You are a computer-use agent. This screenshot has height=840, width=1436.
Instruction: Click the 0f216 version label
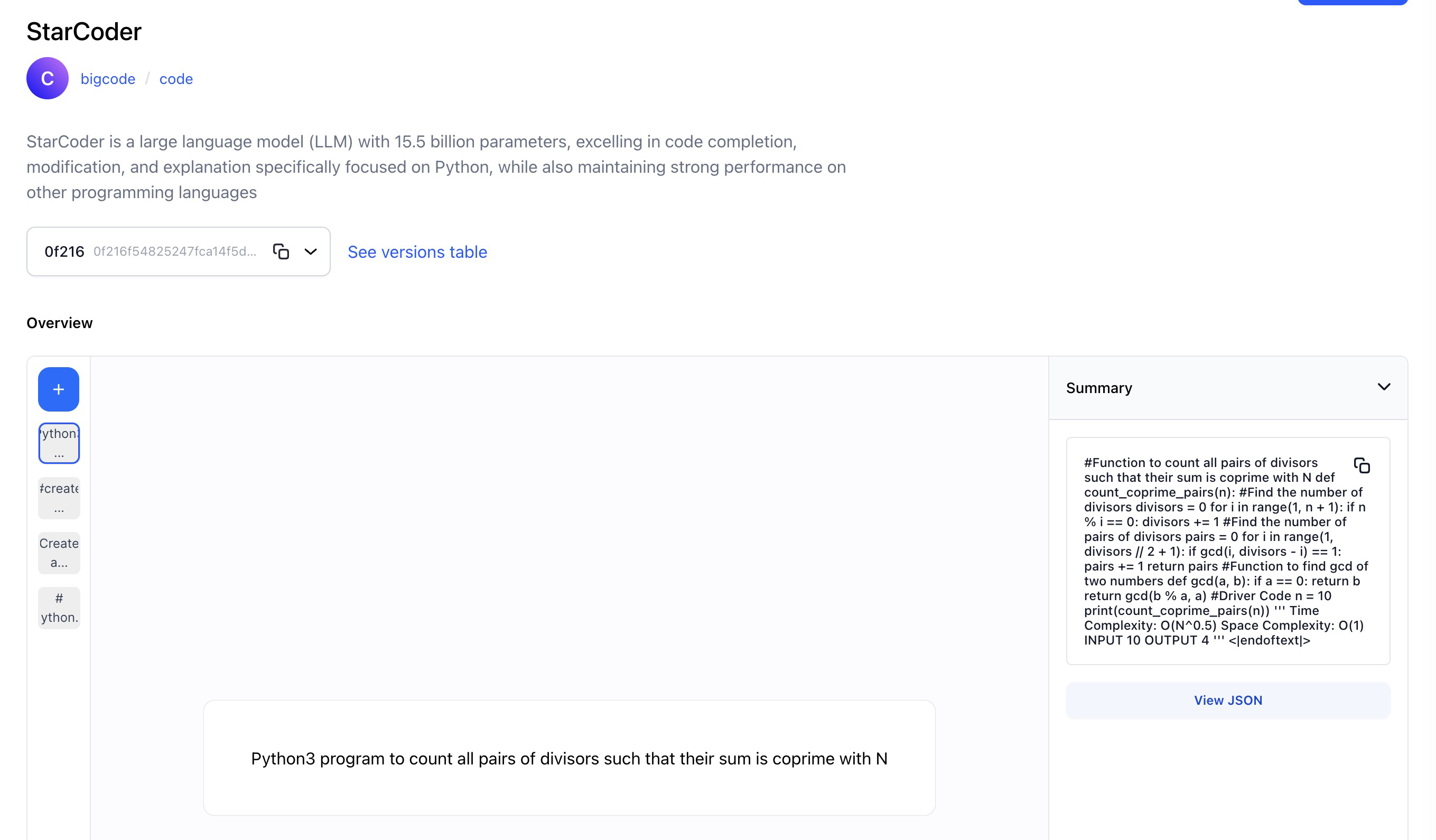pos(64,251)
